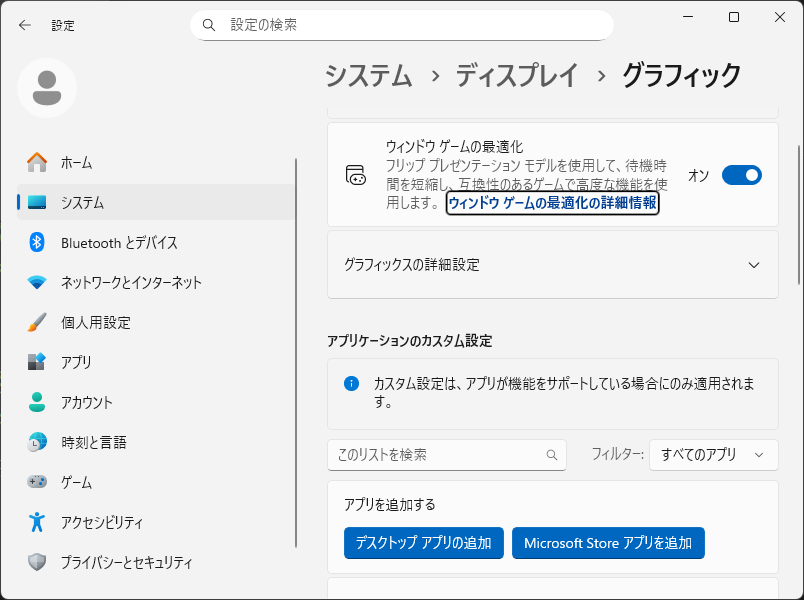Click the アプリ icon in sidebar
804x600 pixels.
tap(37, 362)
